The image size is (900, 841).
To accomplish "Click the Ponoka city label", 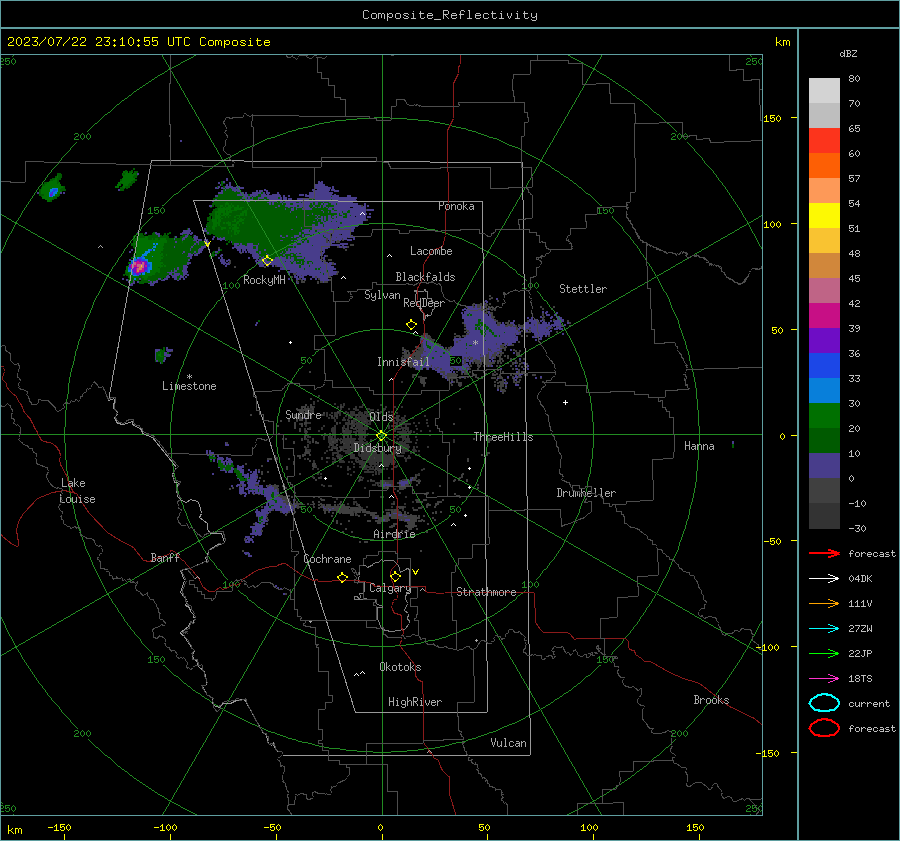I will click(456, 206).
